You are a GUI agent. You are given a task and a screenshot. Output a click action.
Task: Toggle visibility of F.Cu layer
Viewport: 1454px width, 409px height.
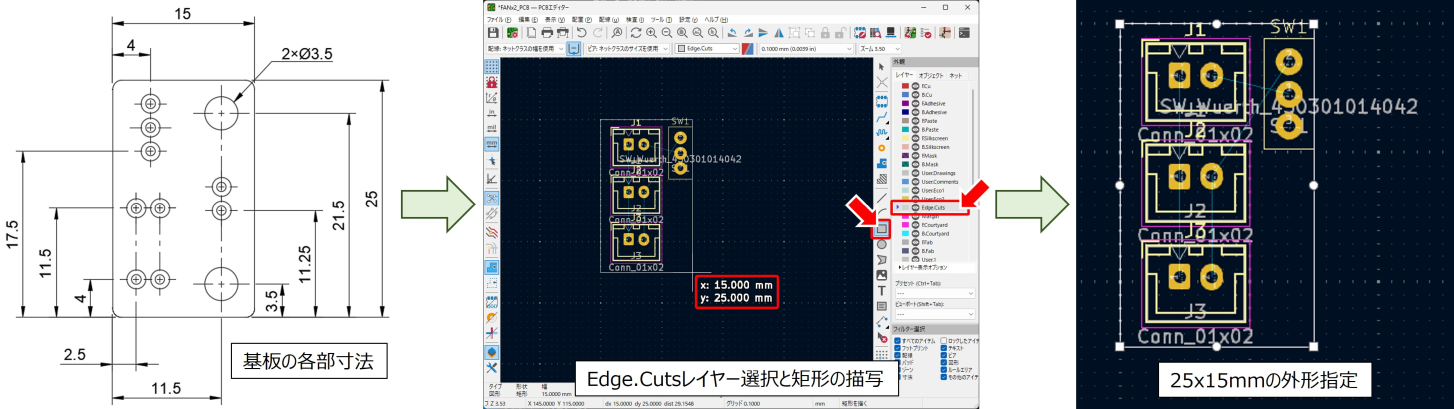tap(914, 86)
